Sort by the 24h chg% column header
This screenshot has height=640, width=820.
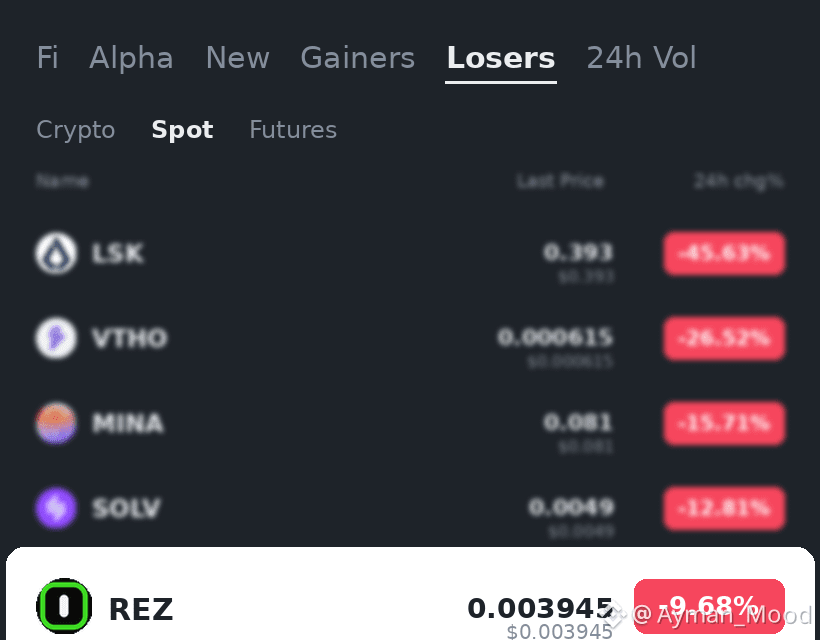(x=738, y=181)
